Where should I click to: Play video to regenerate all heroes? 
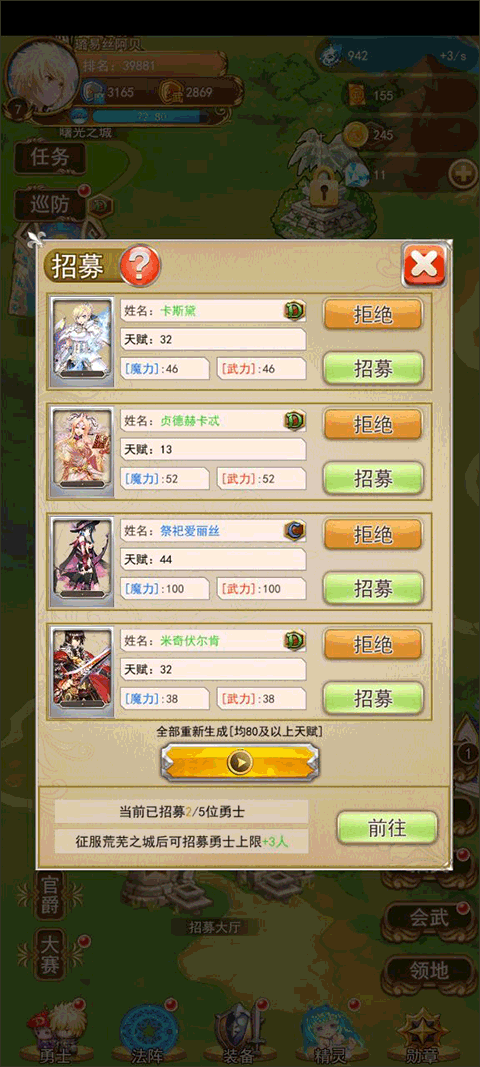pyautogui.click(x=240, y=762)
